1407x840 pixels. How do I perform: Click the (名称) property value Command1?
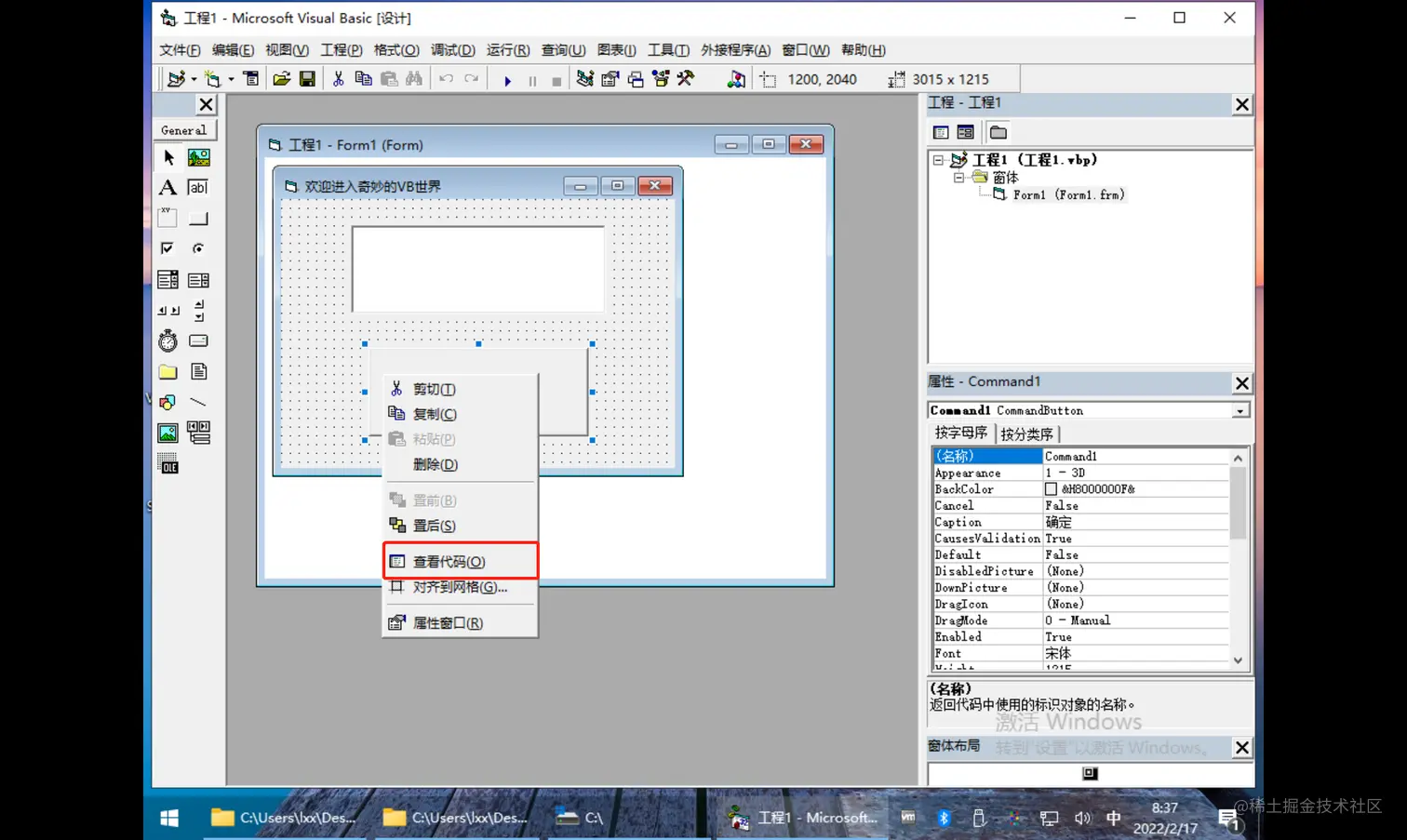[x=1136, y=456]
